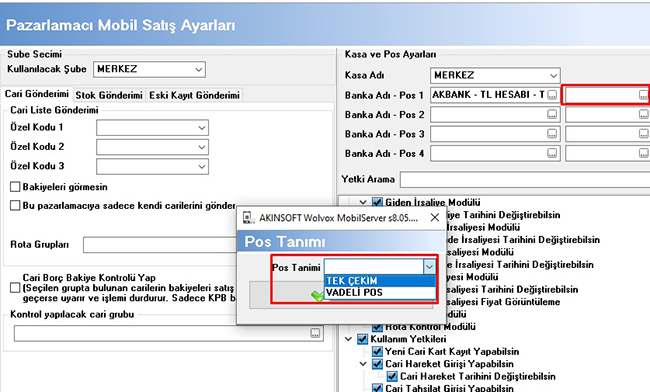
Task: Collapse Cari Hareket Girişi Yapabilsin node
Action: tap(363, 364)
